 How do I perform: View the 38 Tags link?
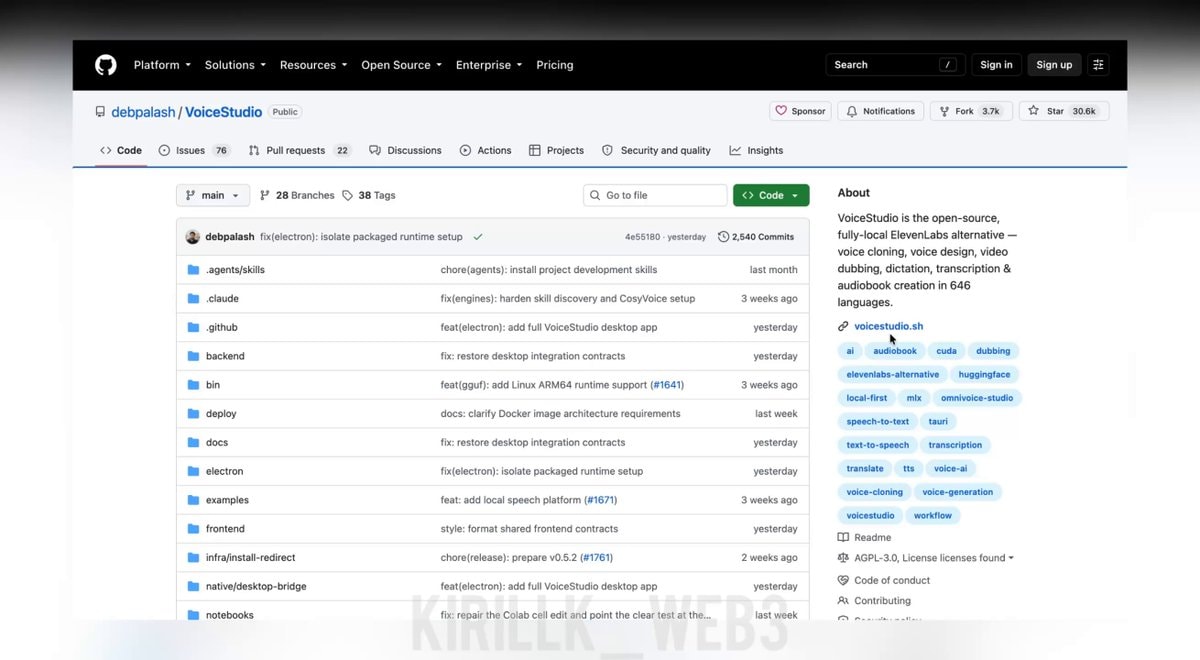369,195
